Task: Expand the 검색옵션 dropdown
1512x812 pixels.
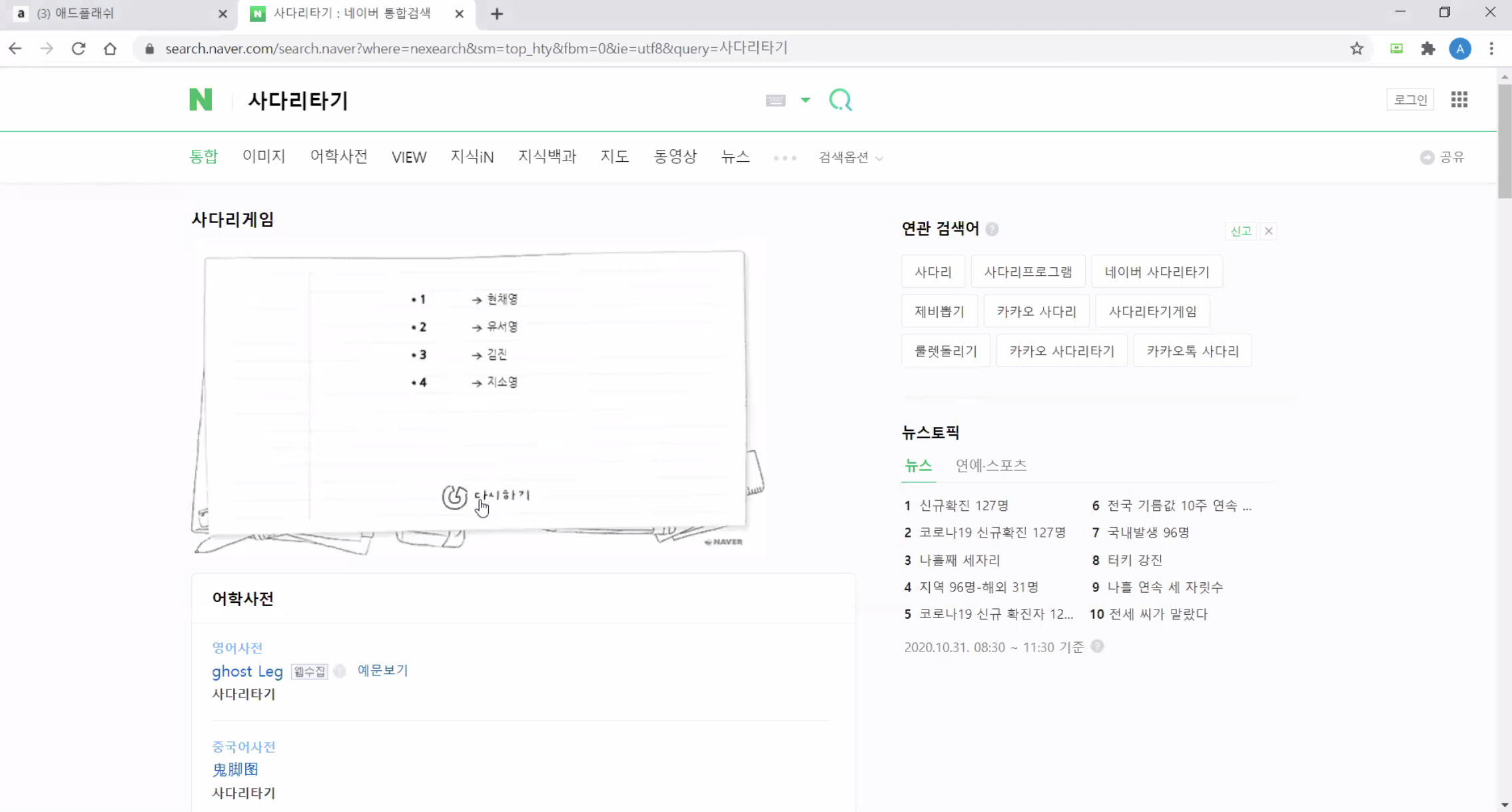Action: click(x=851, y=157)
